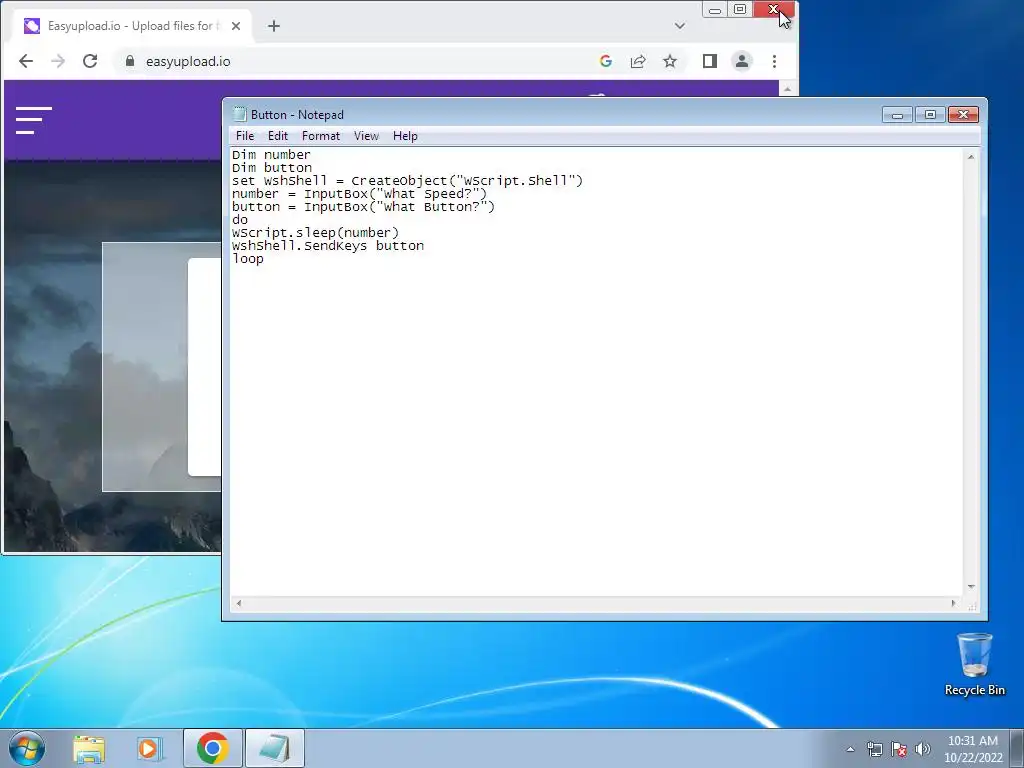Switch to Notepad via the taskbar icon
The image size is (1024, 768).
coord(274,748)
